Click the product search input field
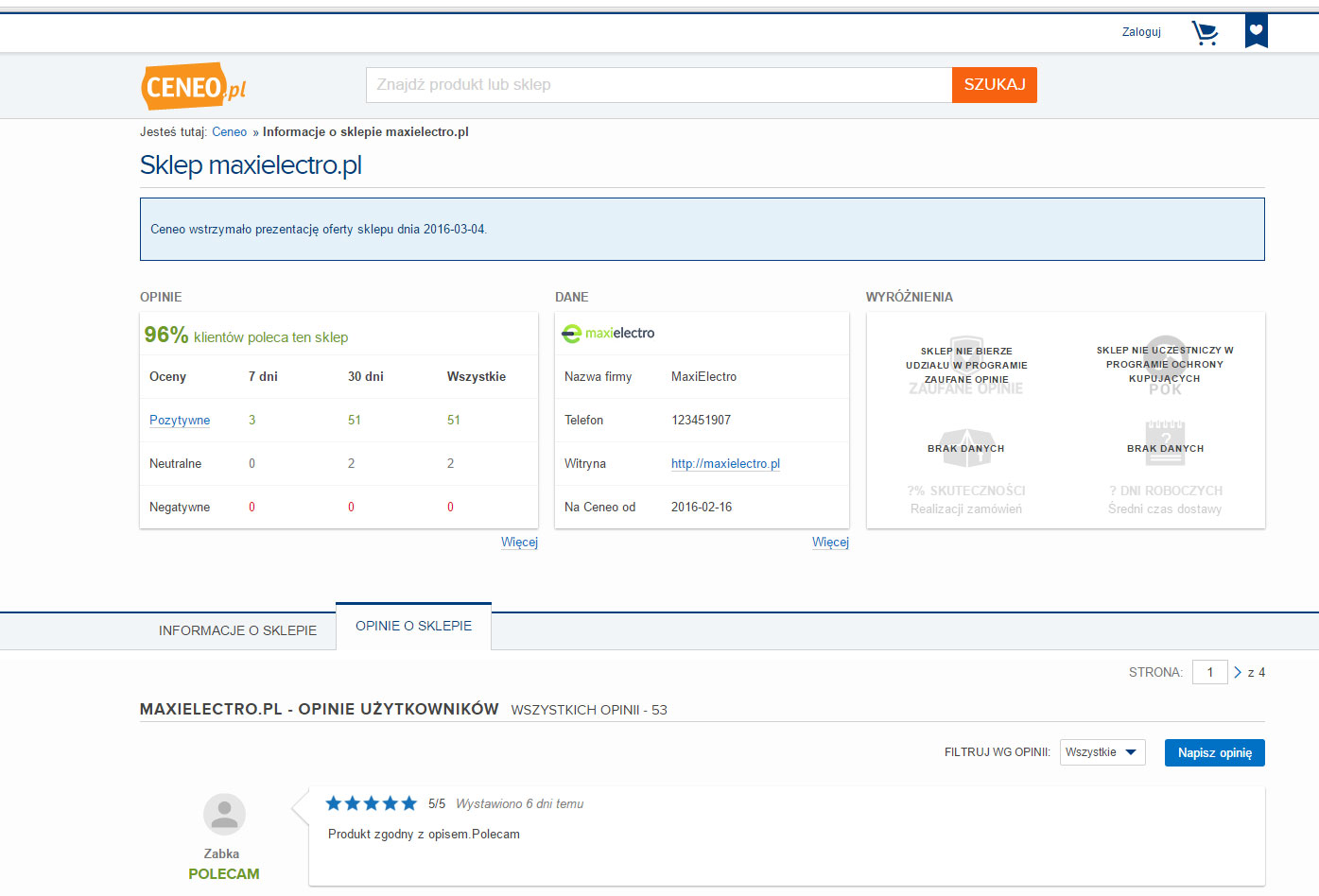The width and height of the screenshot is (1319, 896). (x=659, y=84)
